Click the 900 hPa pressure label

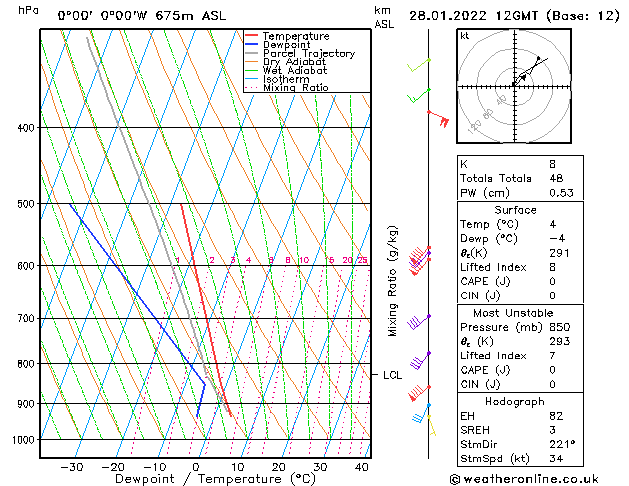(26, 404)
